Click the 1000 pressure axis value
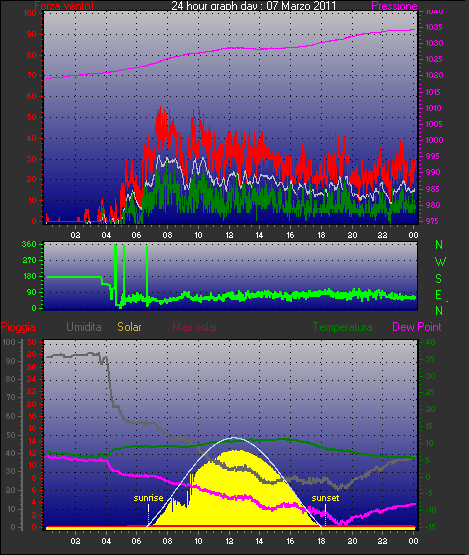Viewport: 469px width, 555px height. 433,140
